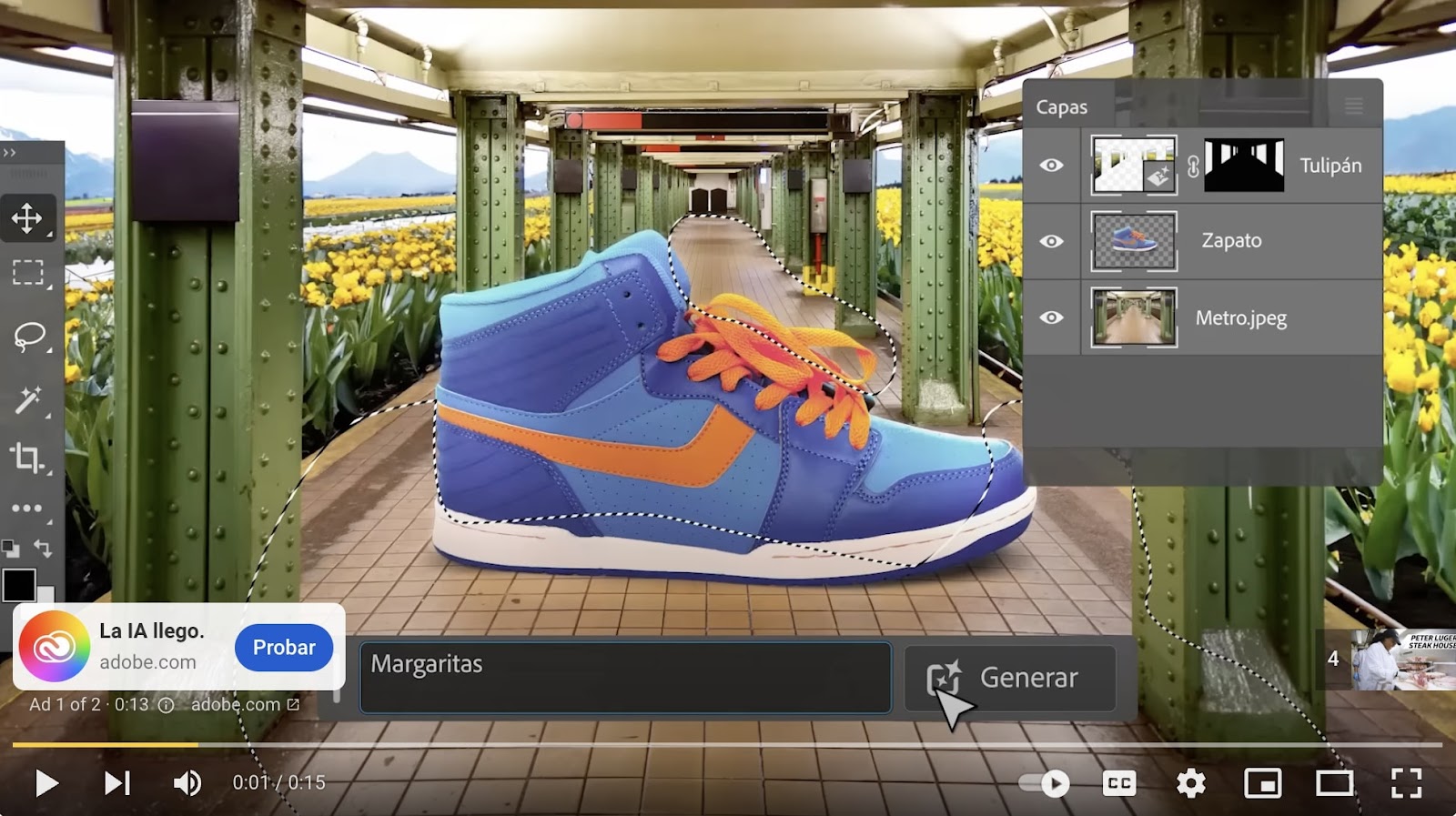Select the Tulipán layer thumbnail
Image resolution: width=1456 pixels, height=816 pixels.
pyautogui.click(x=1134, y=165)
